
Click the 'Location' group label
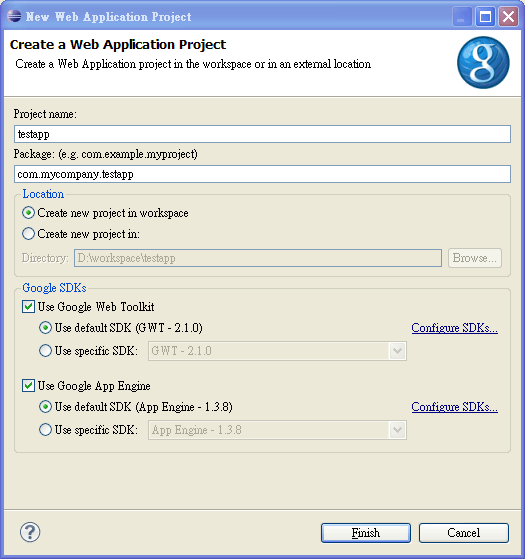pos(43,194)
